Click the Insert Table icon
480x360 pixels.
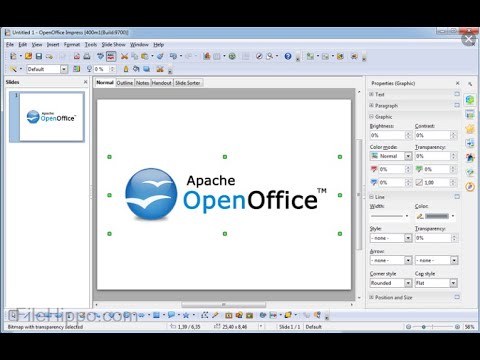(x=217, y=56)
